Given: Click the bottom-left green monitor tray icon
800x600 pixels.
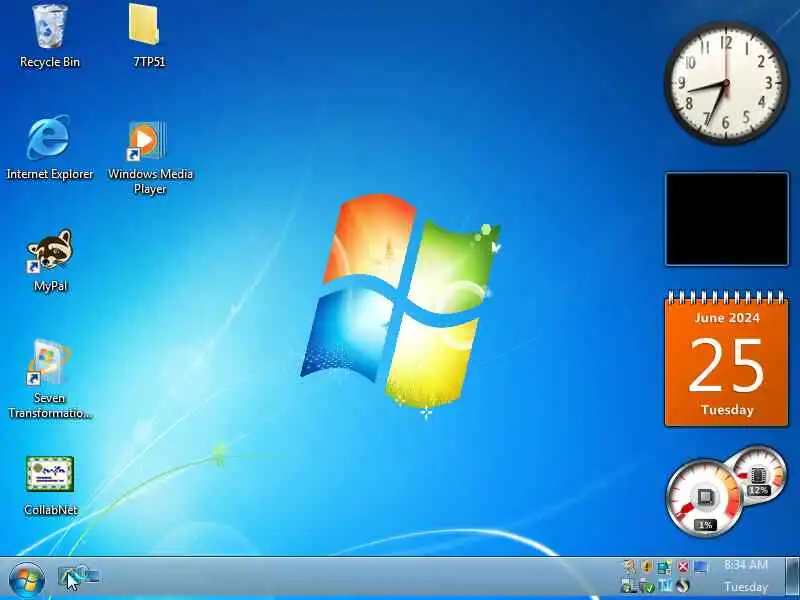Looking at the screenshot, I should [630, 587].
